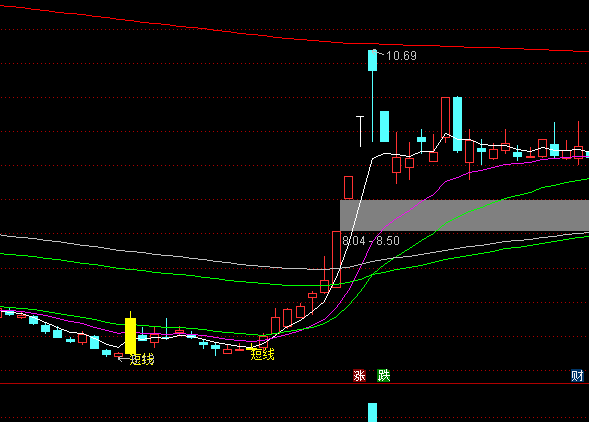
Task: Select the tall cyan candle after the peak pullback
Action: pyautogui.click(x=457, y=124)
